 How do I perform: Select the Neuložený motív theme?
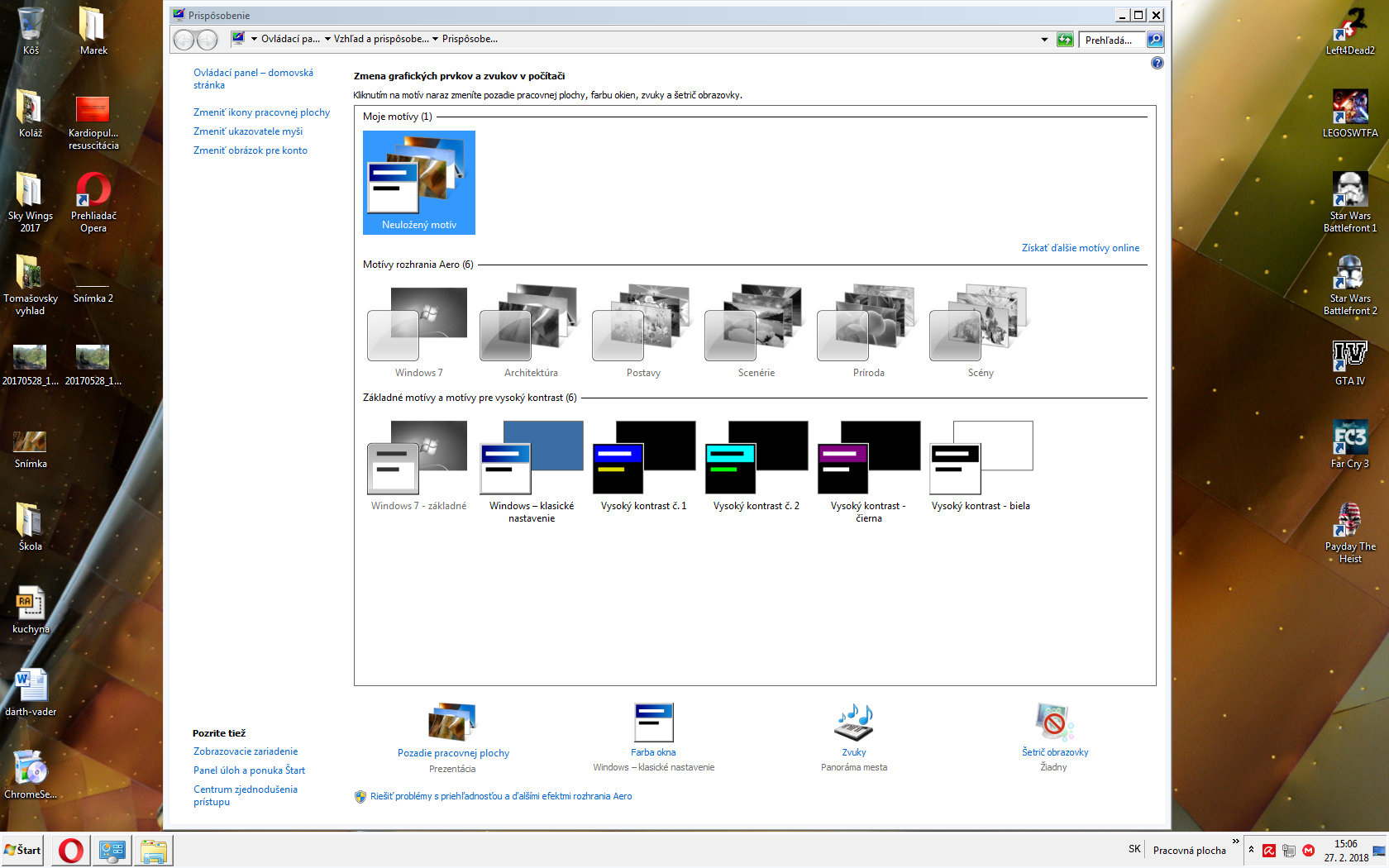click(x=419, y=183)
